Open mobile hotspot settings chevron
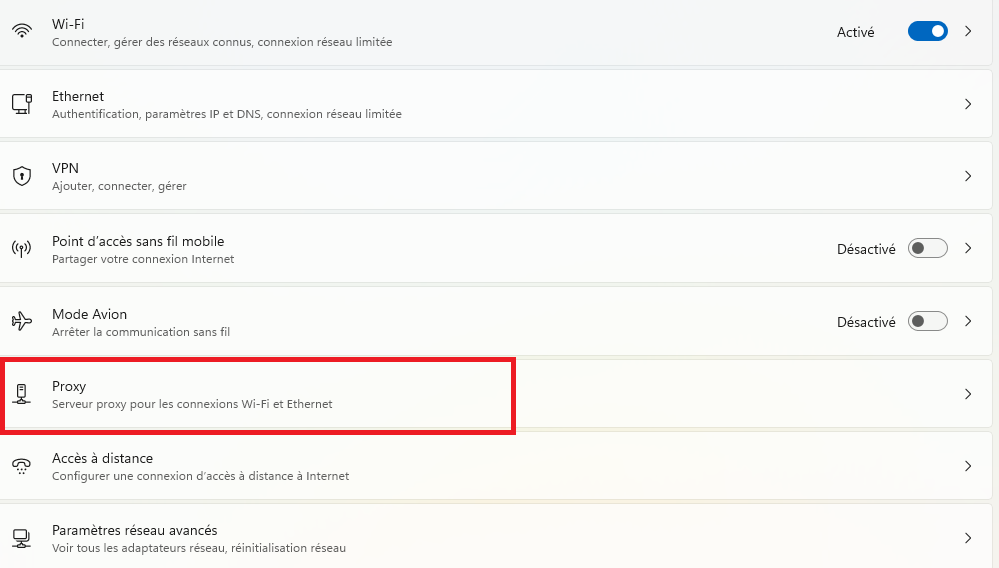Viewport: 999px width, 568px height. click(968, 248)
